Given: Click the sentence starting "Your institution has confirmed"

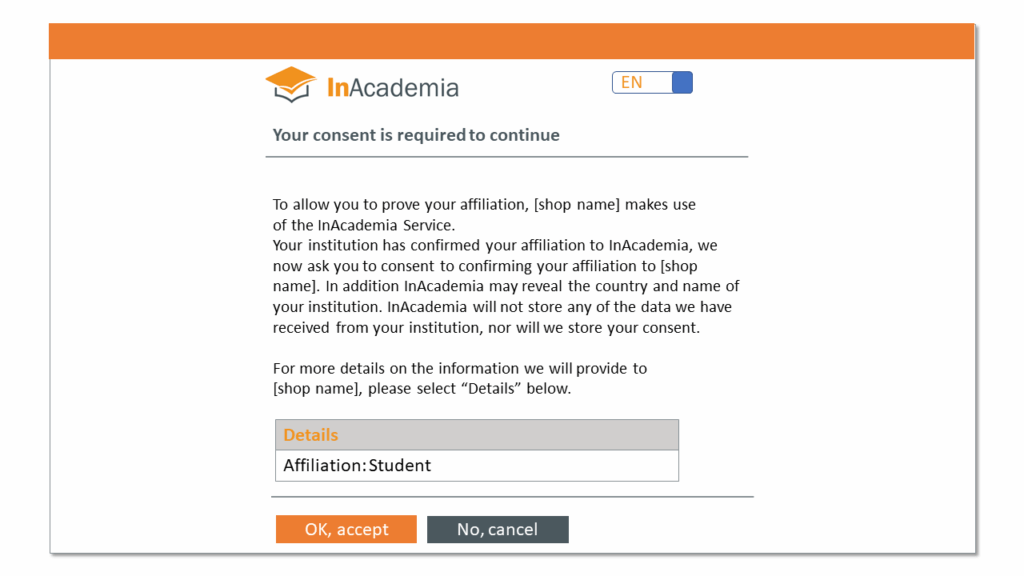Looking at the screenshot, I should tap(495, 245).
